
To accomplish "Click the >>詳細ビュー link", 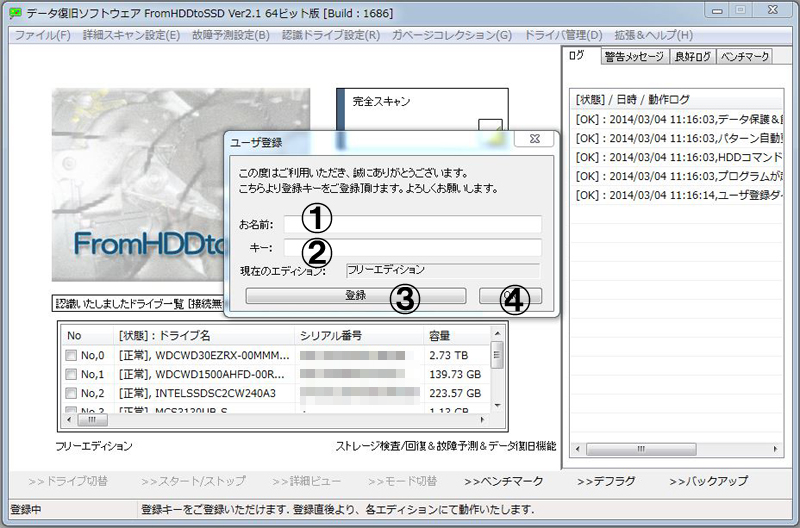I will coord(306,481).
